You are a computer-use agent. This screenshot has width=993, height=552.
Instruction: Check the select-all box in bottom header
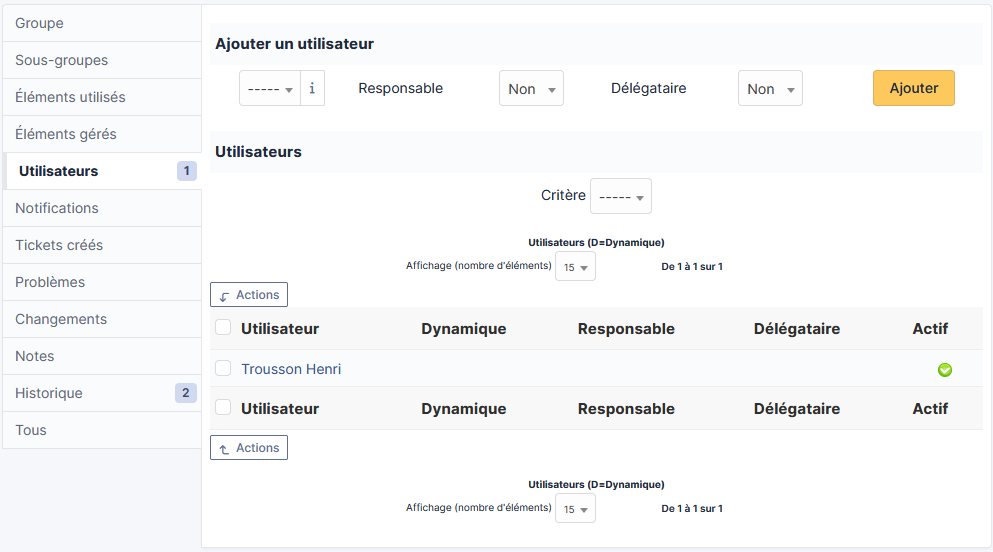223,407
